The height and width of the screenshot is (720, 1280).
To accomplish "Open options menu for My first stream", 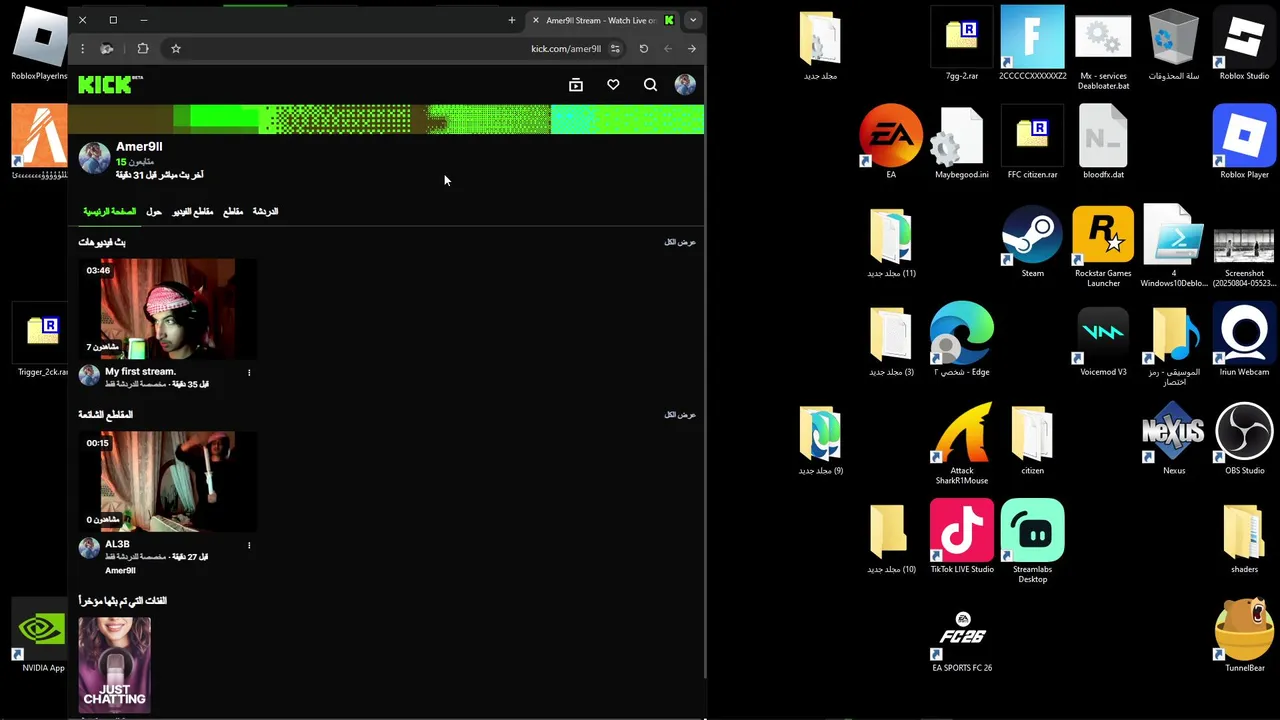I will pyautogui.click(x=249, y=373).
